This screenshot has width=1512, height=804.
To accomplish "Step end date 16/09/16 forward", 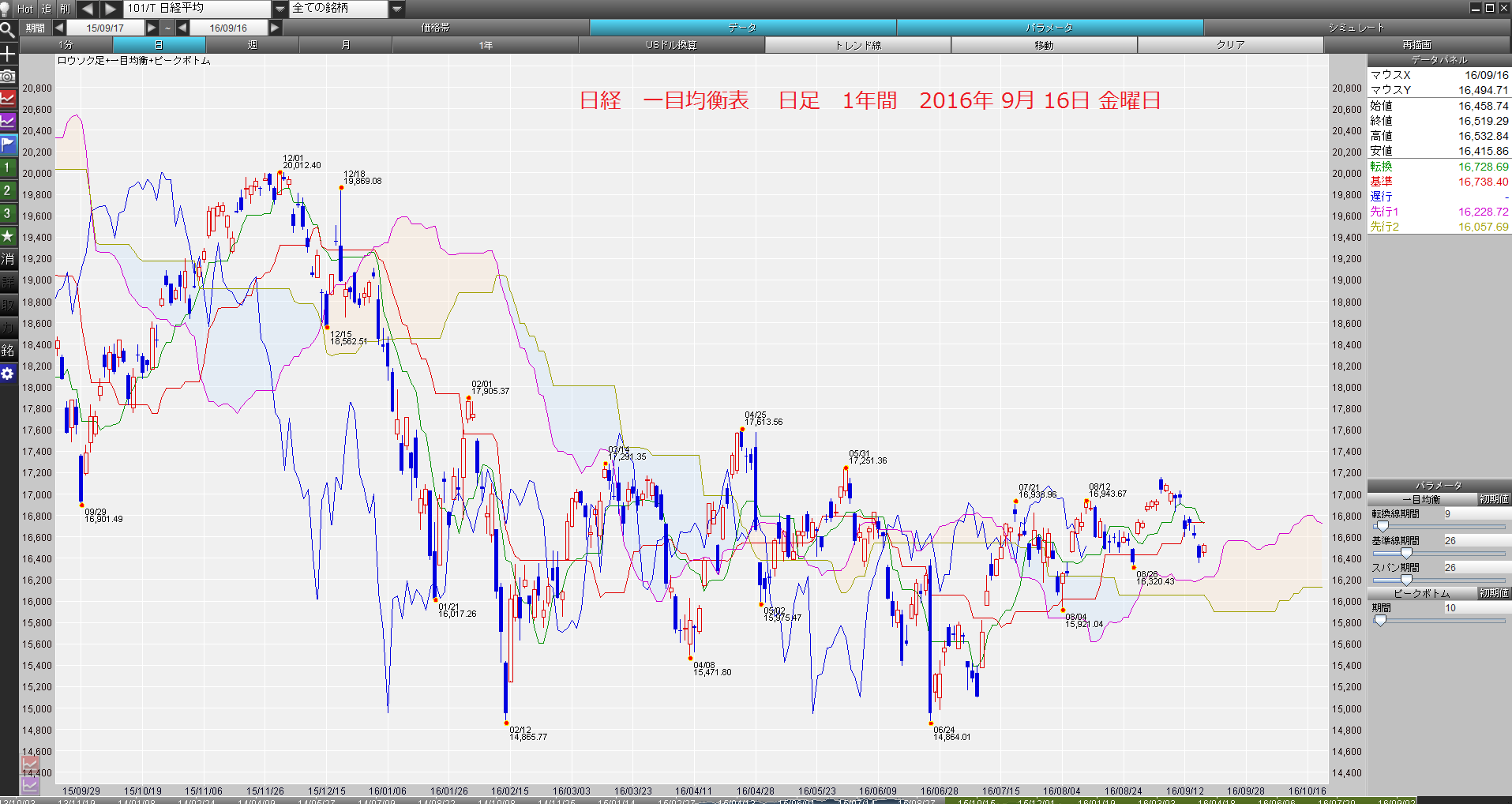I will pos(275,28).
